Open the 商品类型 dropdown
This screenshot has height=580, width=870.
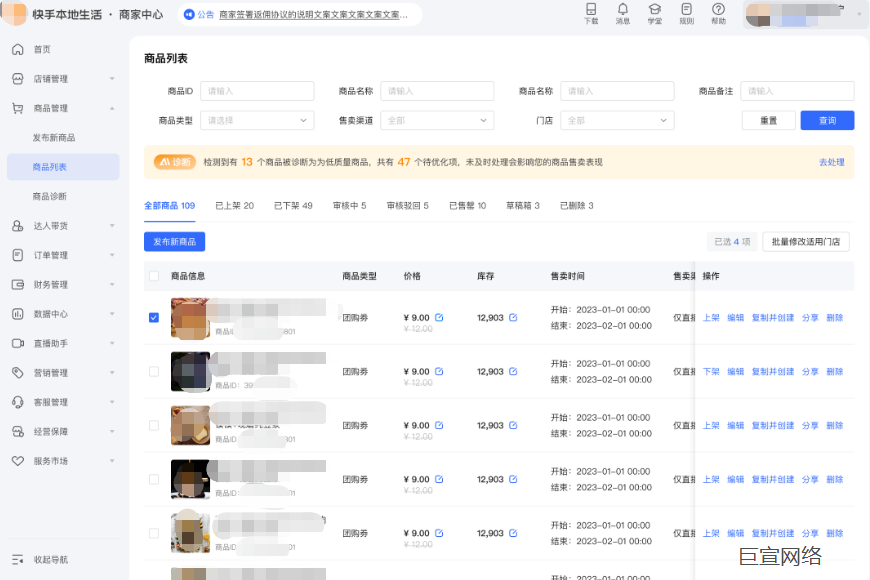257,120
